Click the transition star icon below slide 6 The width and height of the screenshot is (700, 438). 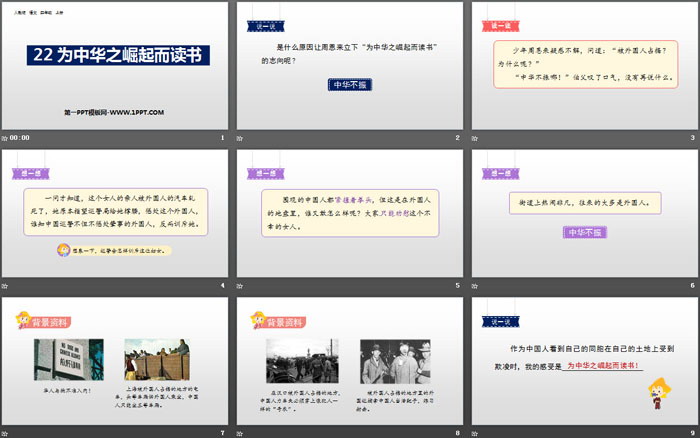(477, 286)
